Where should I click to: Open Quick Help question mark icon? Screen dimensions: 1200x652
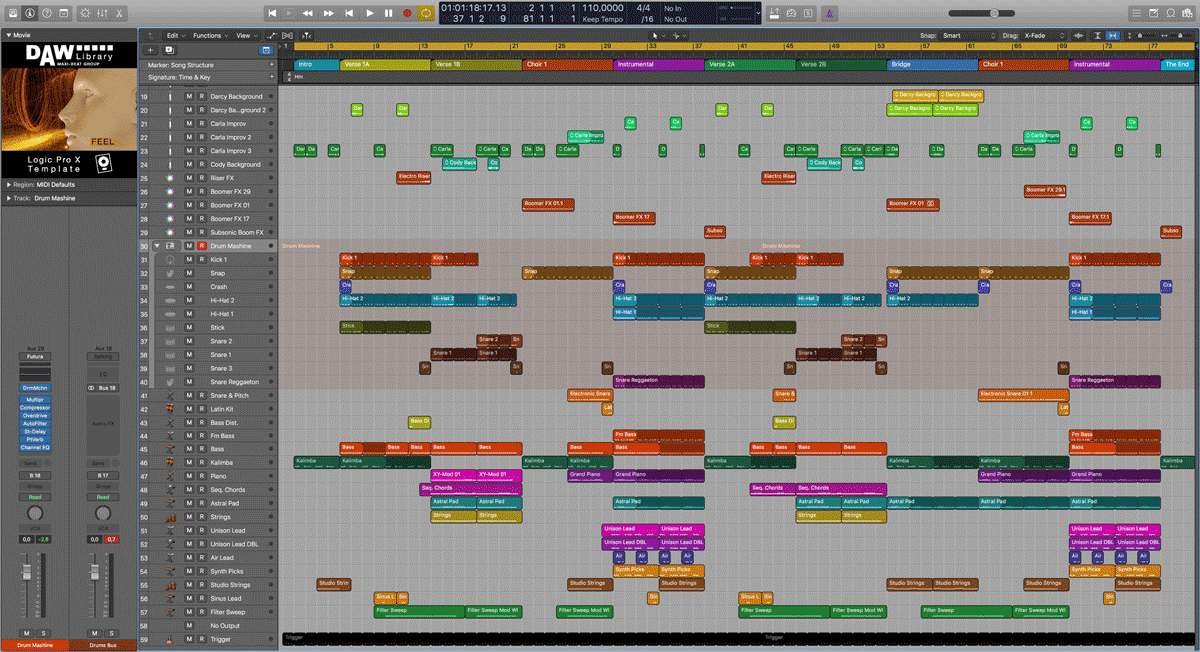[x=47, y=13]
